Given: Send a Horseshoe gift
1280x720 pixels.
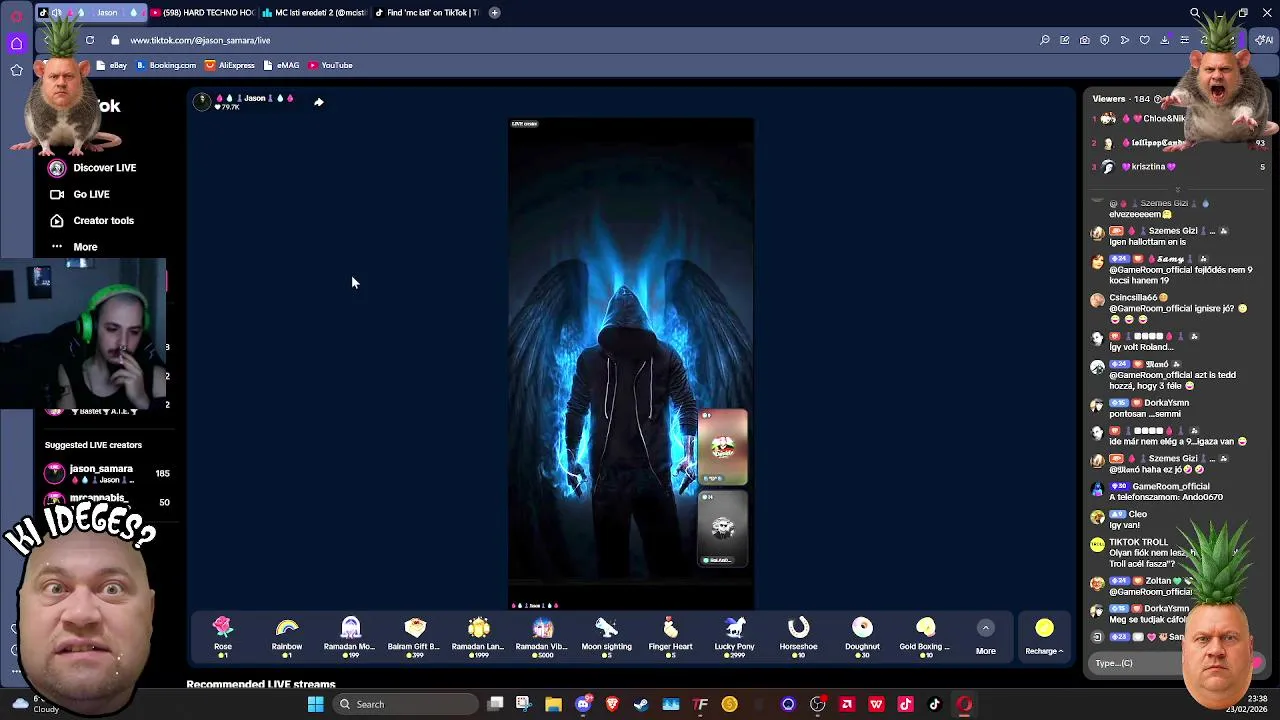Looking at the screenshot, I should (798, 635).
